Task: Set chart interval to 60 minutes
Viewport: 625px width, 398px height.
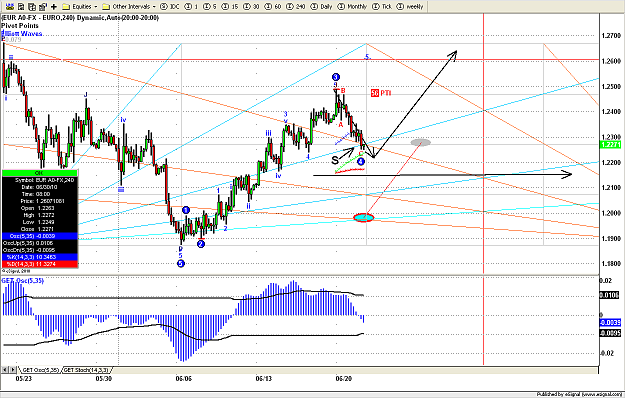Action: click(273, 6)
